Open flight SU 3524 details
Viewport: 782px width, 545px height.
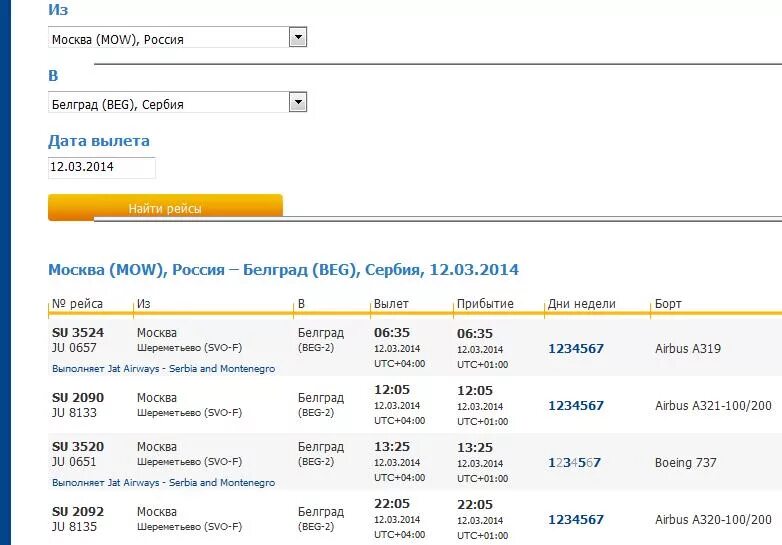click(78, 333)
